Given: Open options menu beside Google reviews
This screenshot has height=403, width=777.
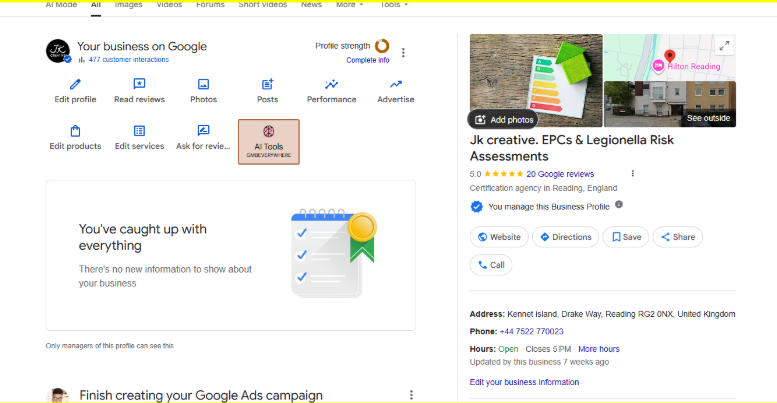Looking at the screenshot, I should pos(632,173).
